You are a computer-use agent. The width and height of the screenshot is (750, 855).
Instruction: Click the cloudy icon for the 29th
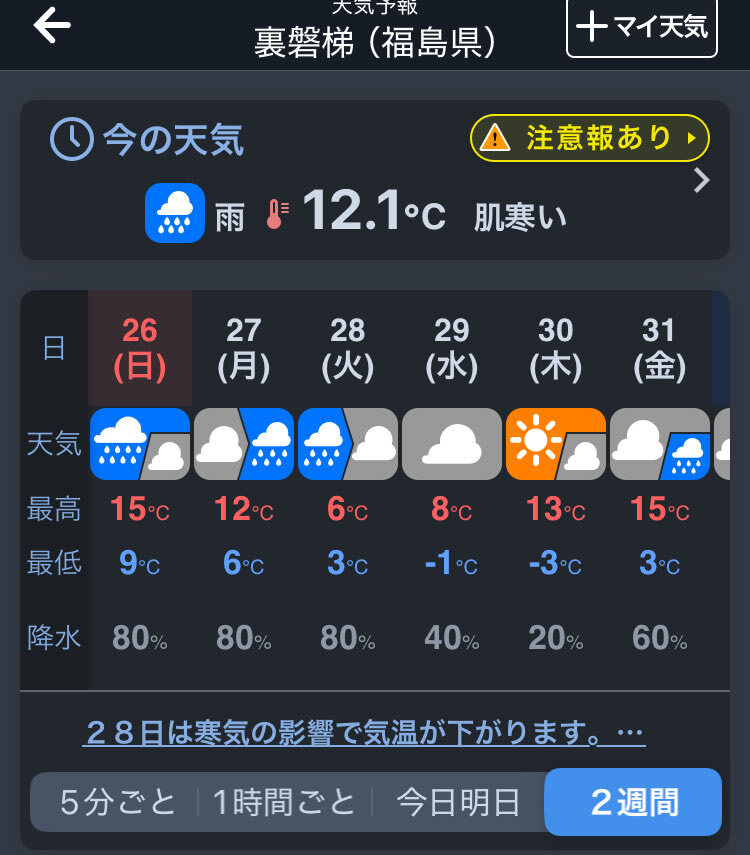[452, 443]
